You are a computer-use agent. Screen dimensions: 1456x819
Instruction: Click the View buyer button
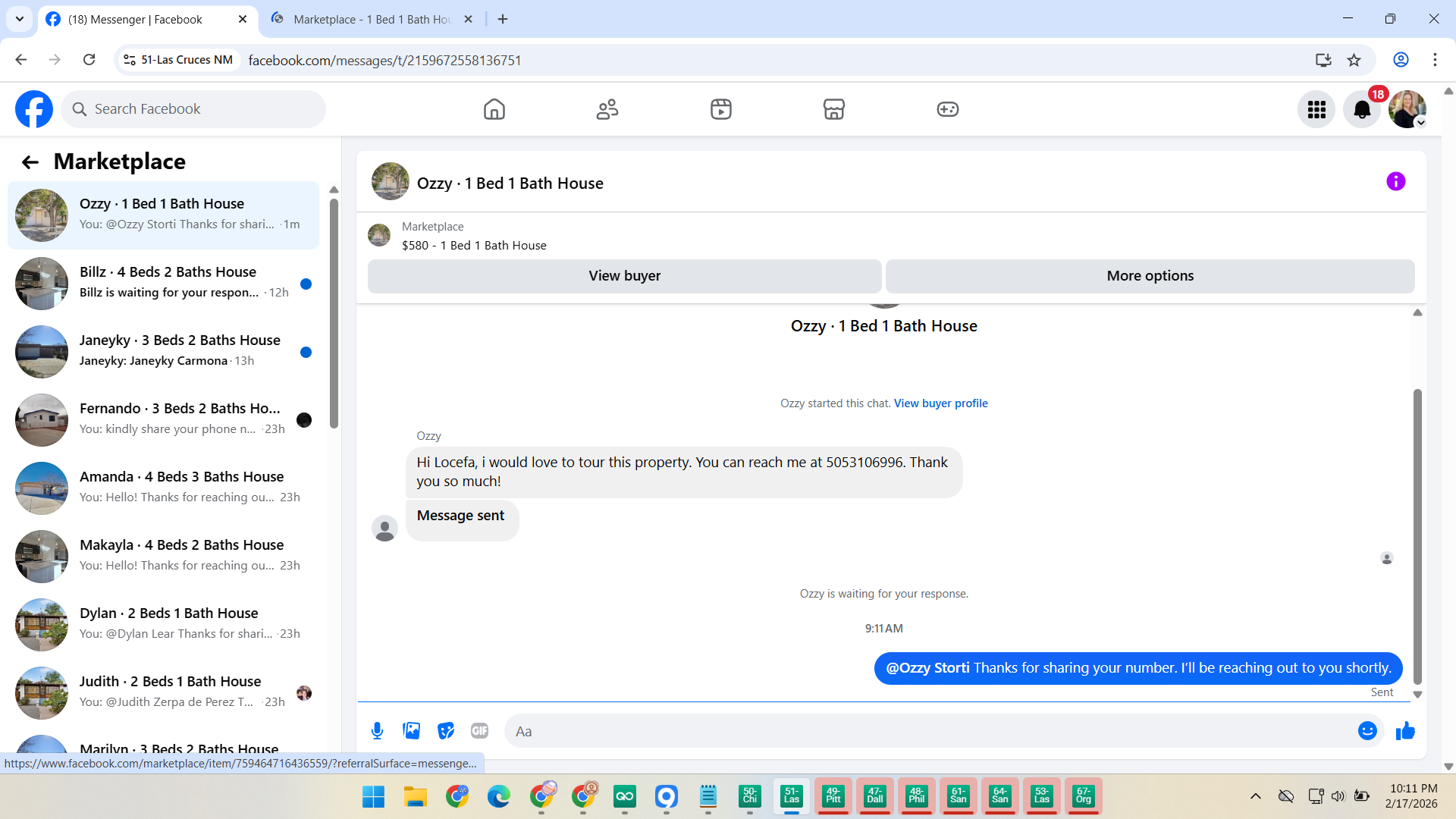point(624,276)
